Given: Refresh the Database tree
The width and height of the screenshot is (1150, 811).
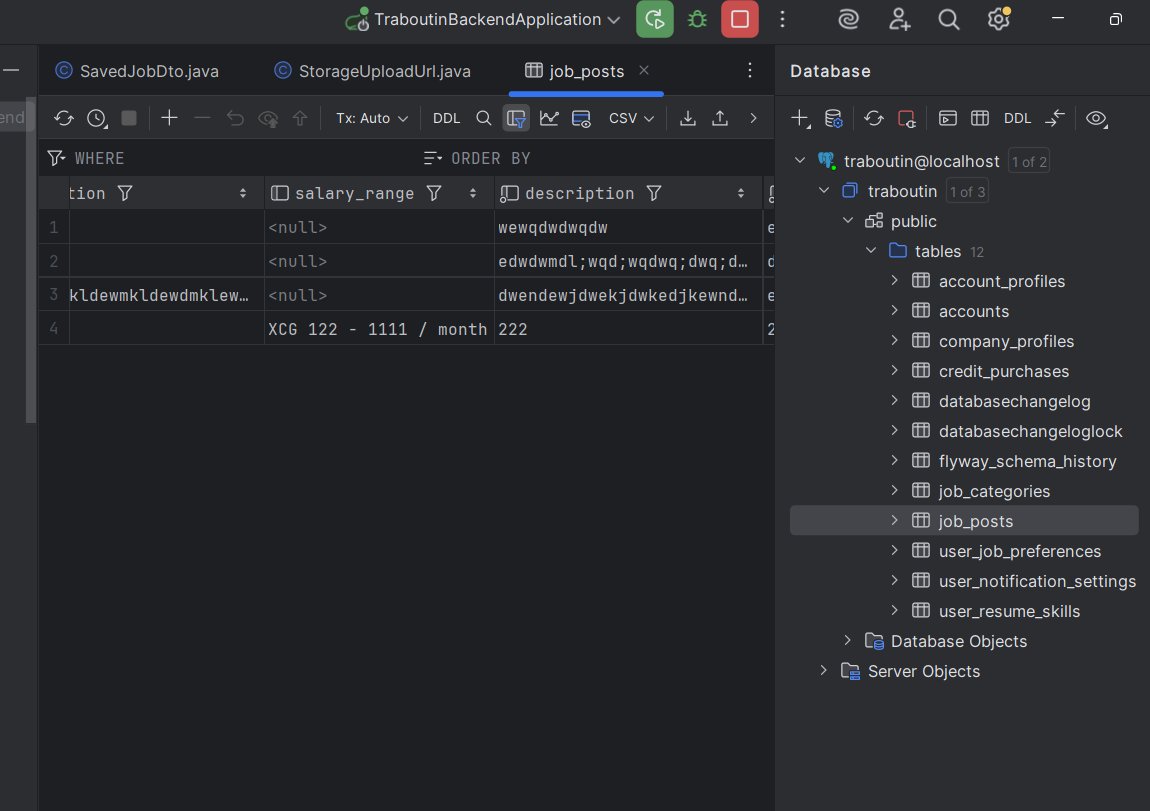Looking at the screenshot, I should click(x=873, y=118).
